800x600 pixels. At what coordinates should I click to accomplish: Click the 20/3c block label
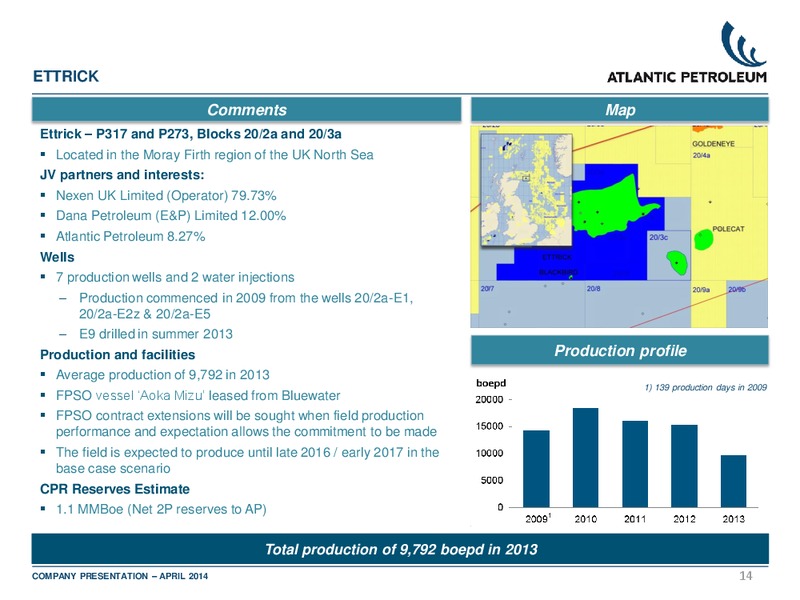(658, 237)
